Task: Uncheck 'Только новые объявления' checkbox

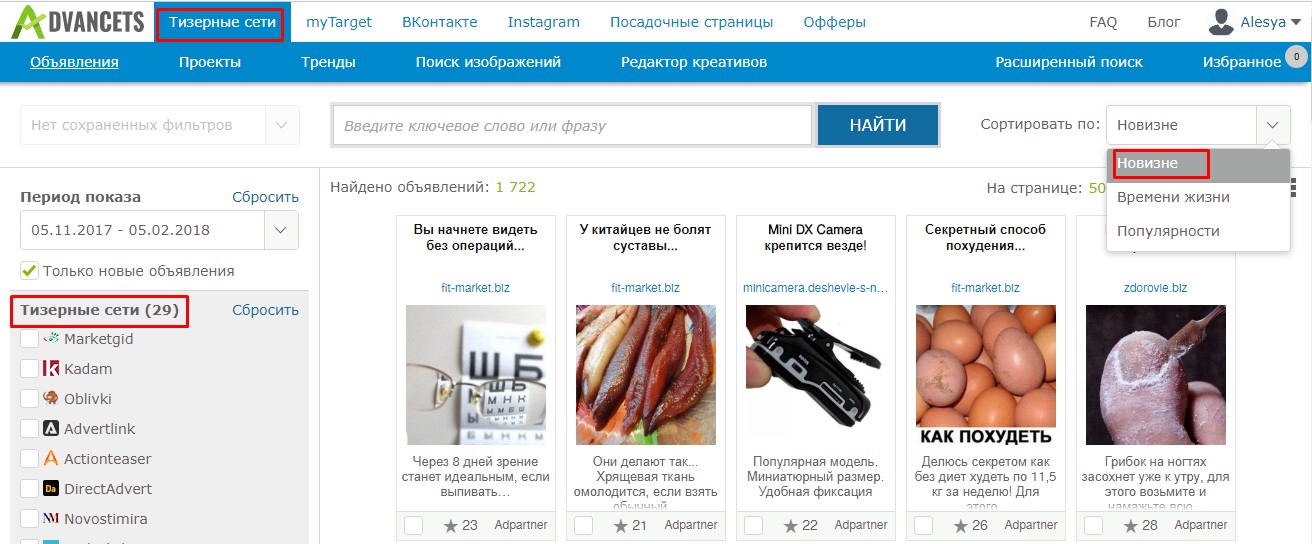Action: point(29,271)
